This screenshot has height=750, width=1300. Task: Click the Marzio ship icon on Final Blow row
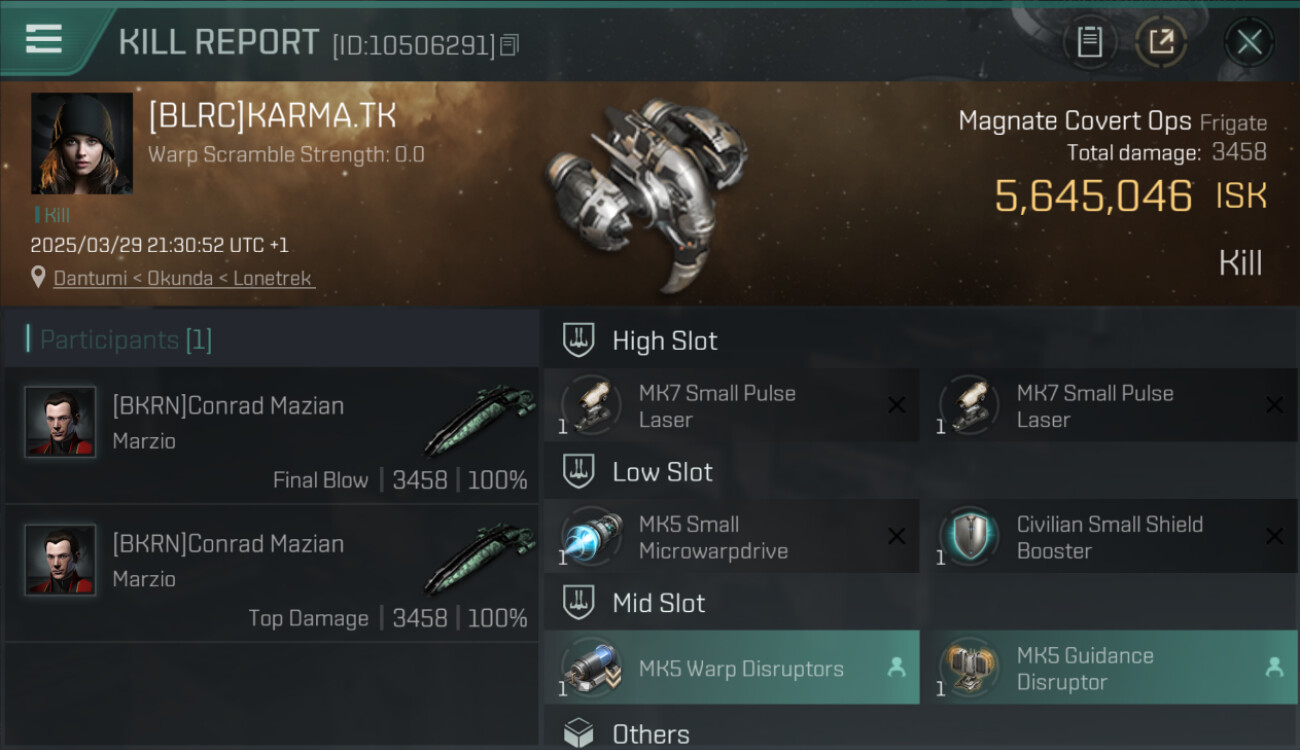480,420
